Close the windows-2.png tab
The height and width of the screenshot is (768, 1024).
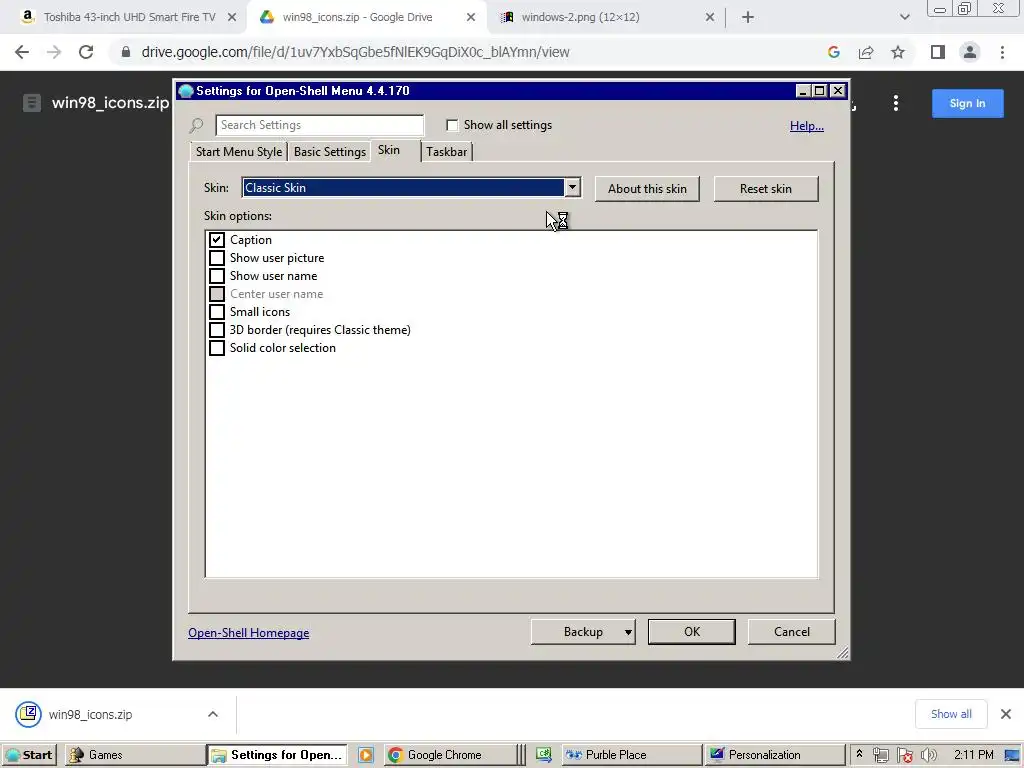pos(710,18)
